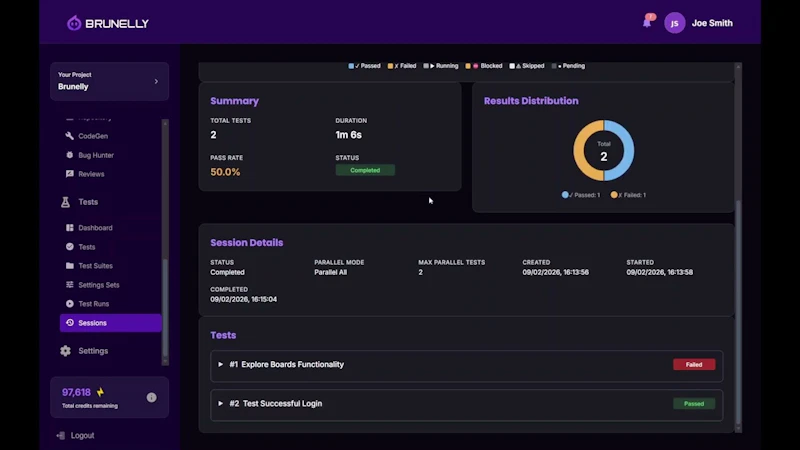Click the Joe Smith username
The height and width of the screenshot is (450, 800).
tap(712, 23)
